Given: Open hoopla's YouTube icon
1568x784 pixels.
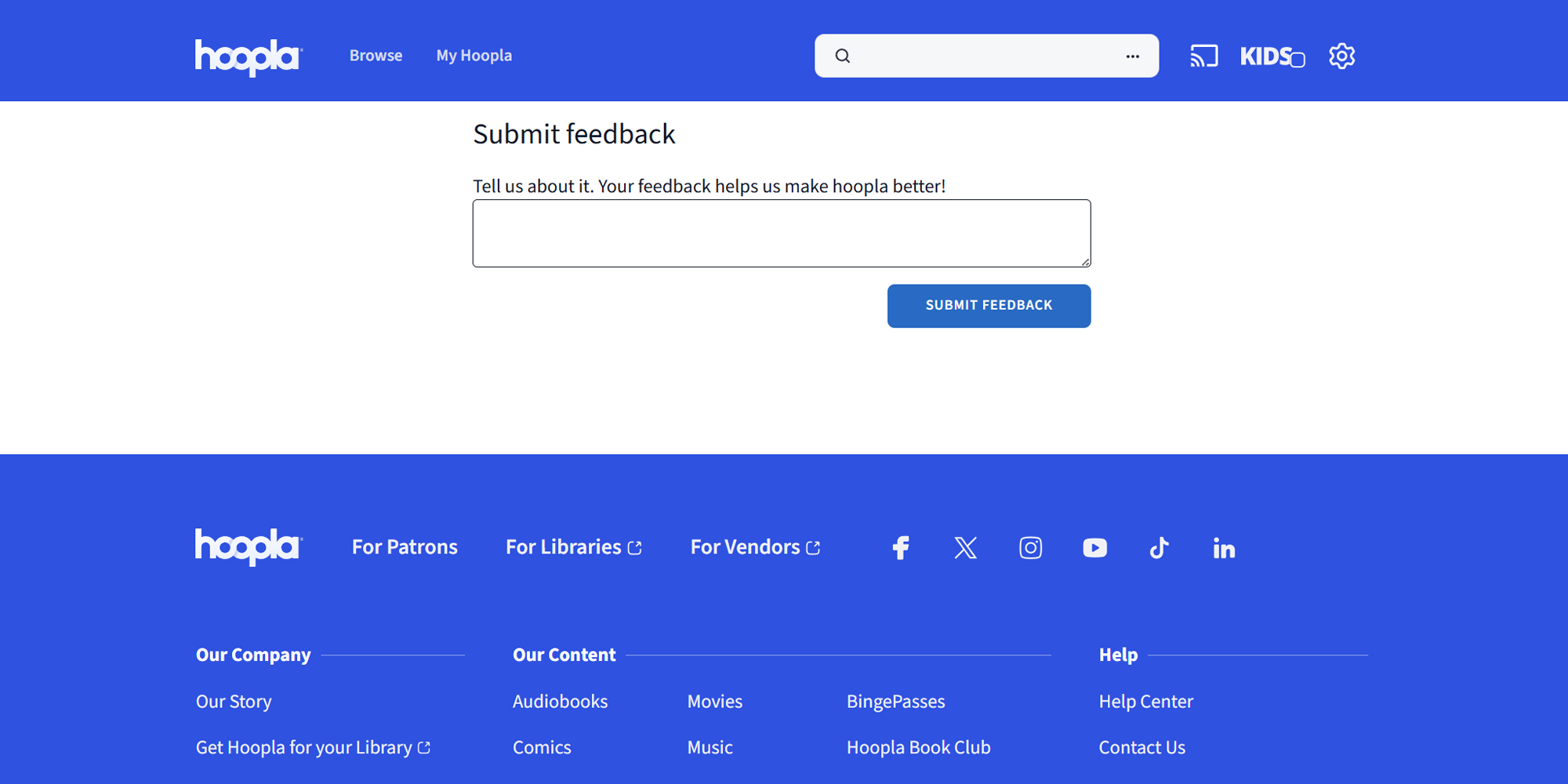Looking at the screenshot, I should pos(1094,547).
